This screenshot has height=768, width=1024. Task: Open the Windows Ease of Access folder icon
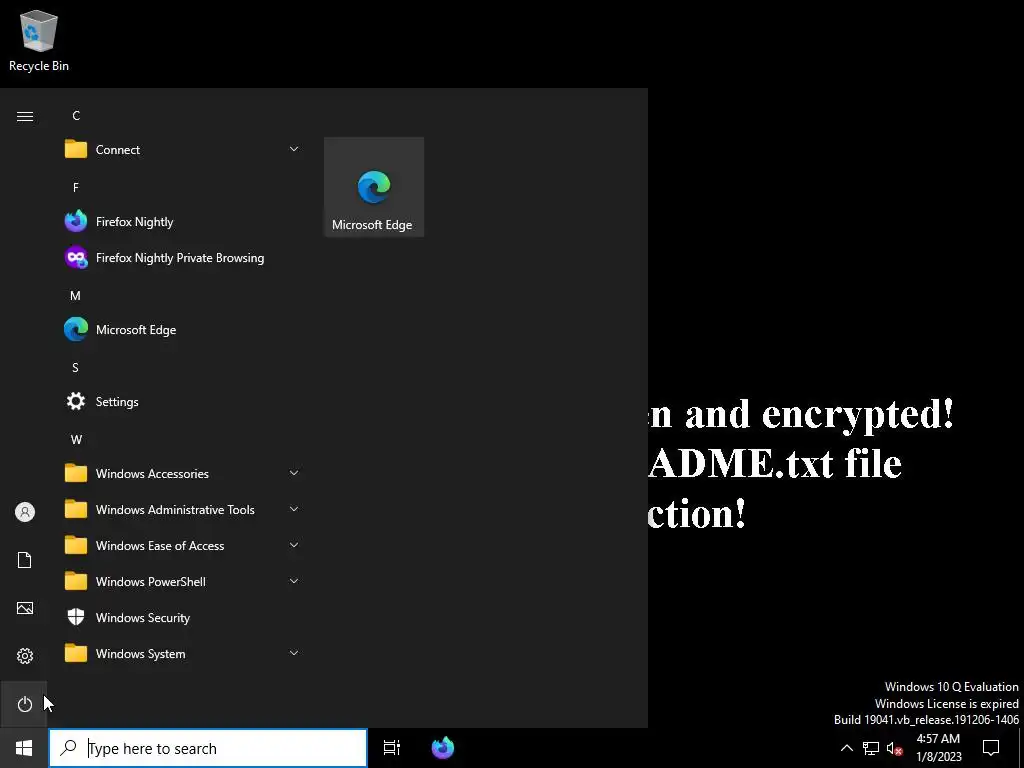76,545
